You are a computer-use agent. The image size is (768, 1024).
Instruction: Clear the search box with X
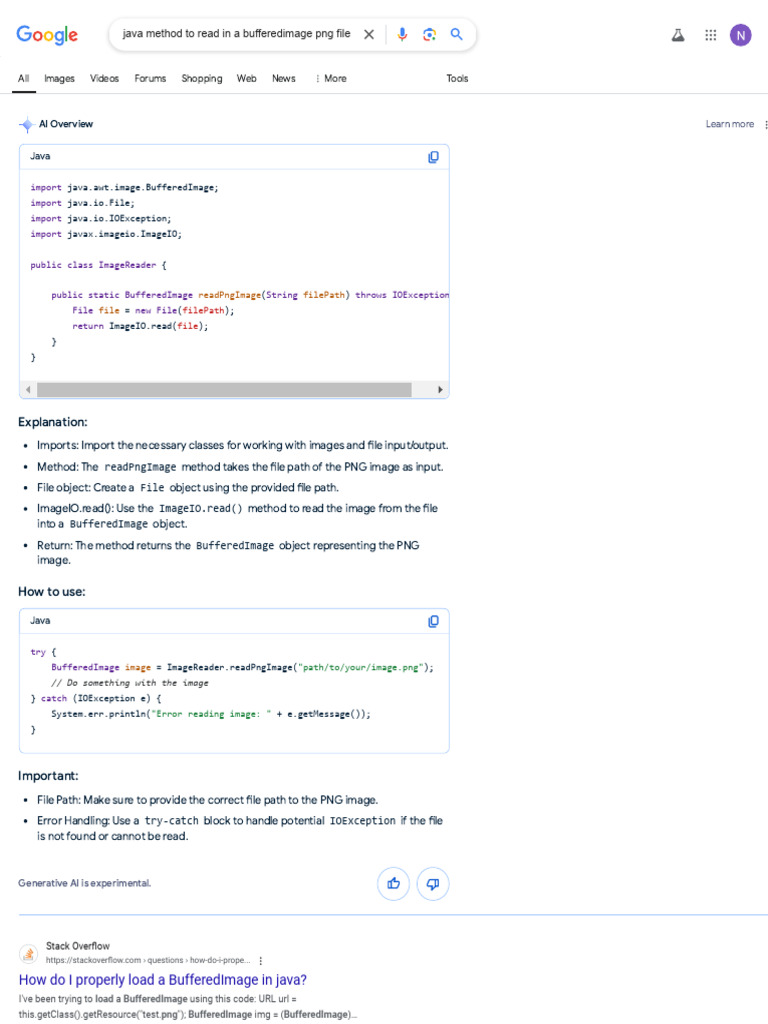(x=369, y=34)
